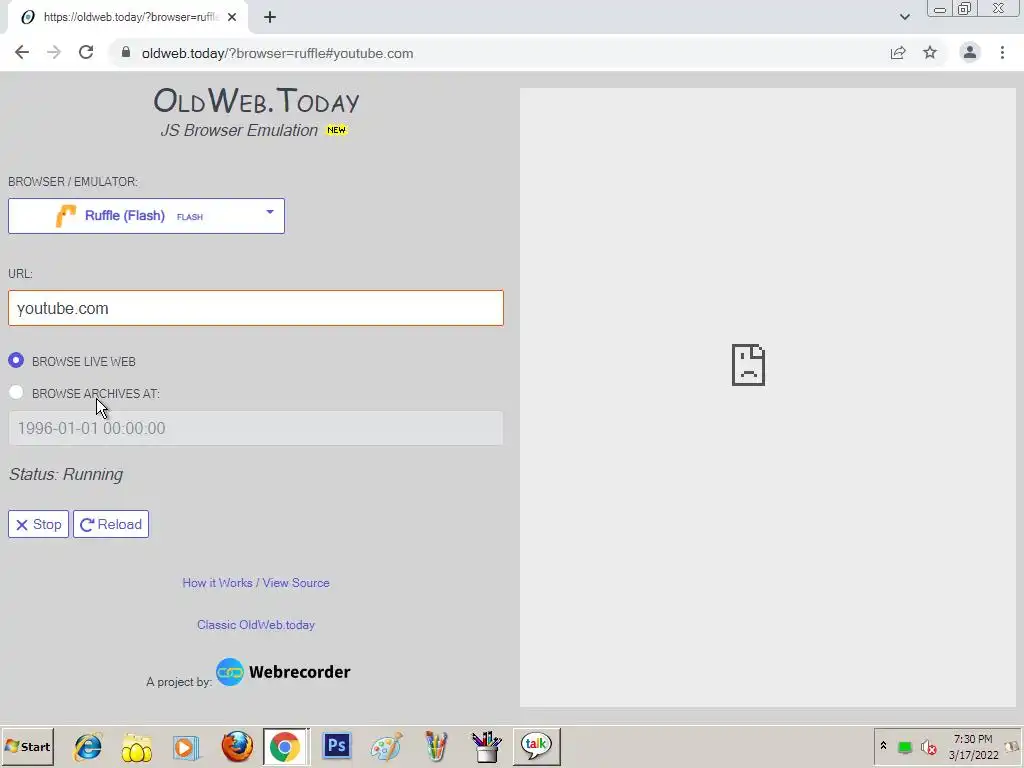Select Browse Archives At radio button
Image resolution: width=1024 pixels, height=768 pixels.
[x=16, y=392]
